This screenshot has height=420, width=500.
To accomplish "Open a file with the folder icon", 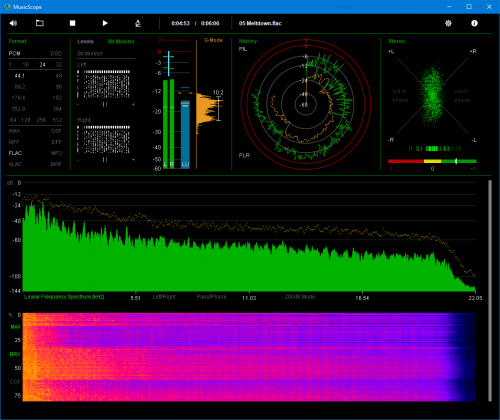I will click(40, 23).
